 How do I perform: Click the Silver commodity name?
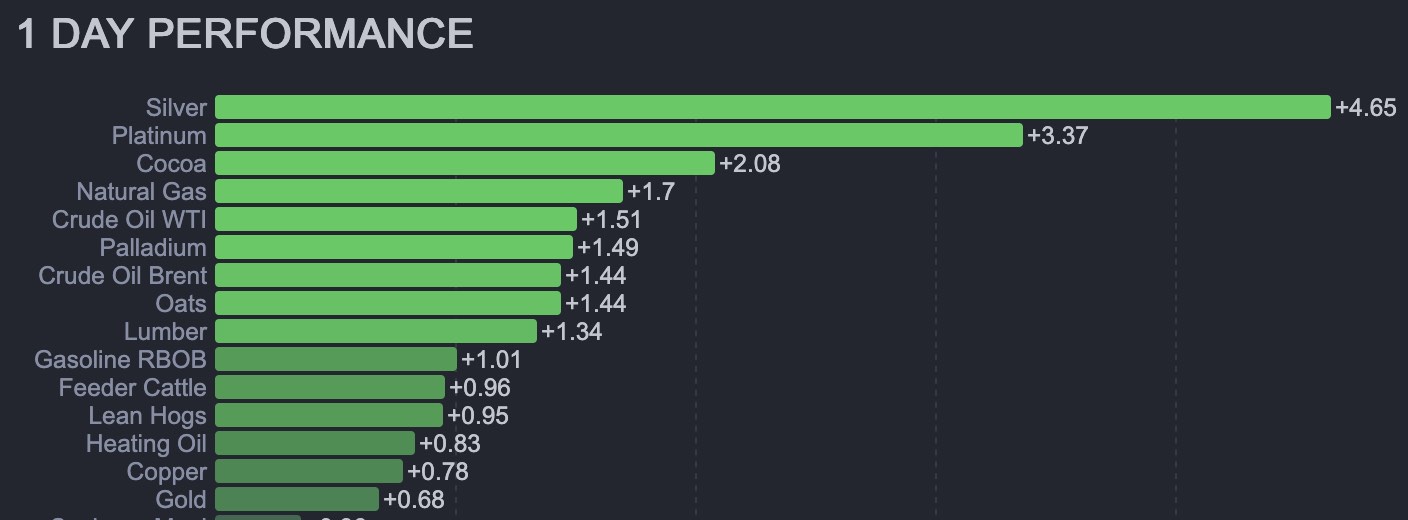coord(176,107)
